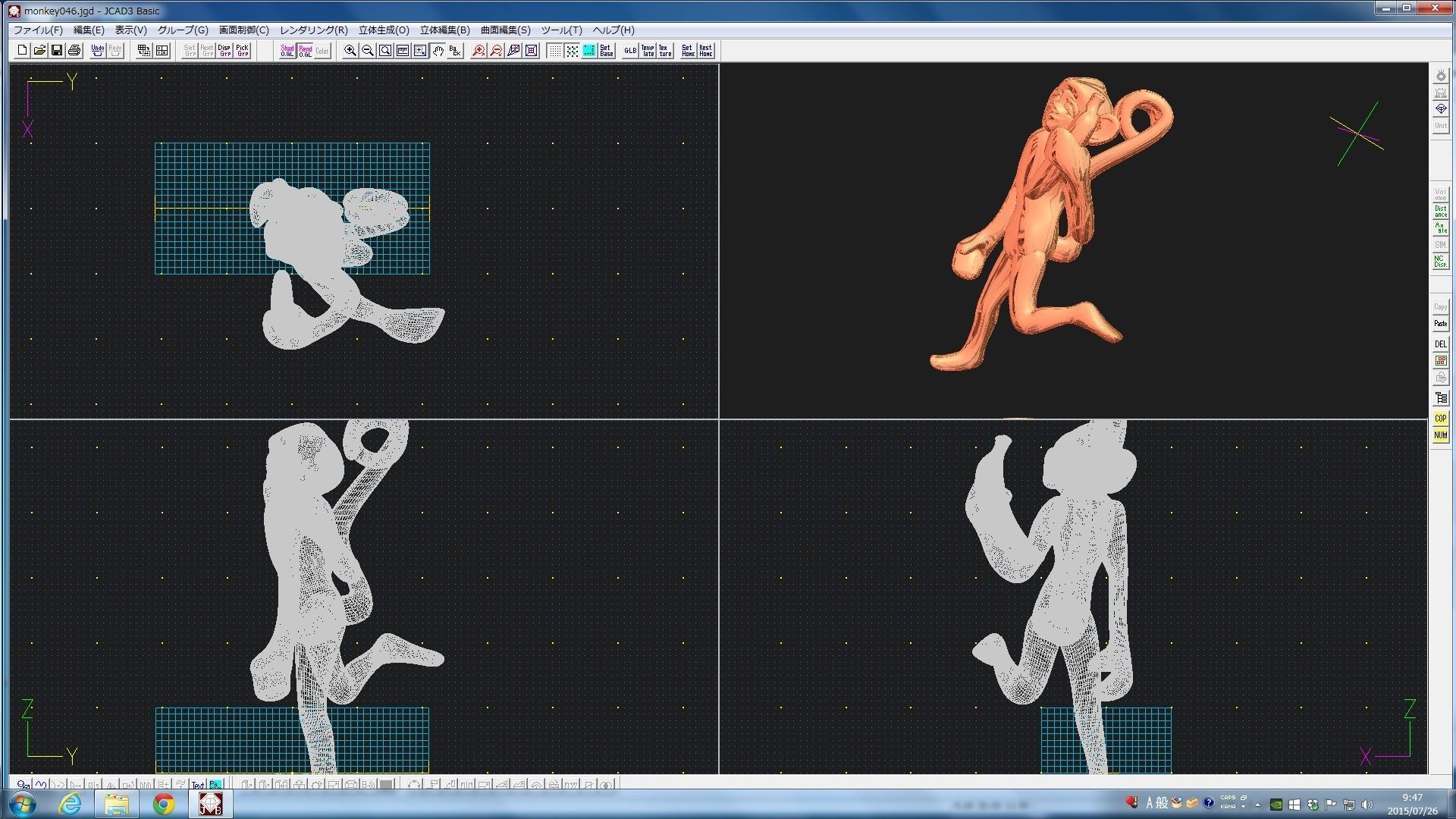Screen dimensions: 1456x819
Task: Click the Zoom In magnifier icon
Action: point(350,51)
